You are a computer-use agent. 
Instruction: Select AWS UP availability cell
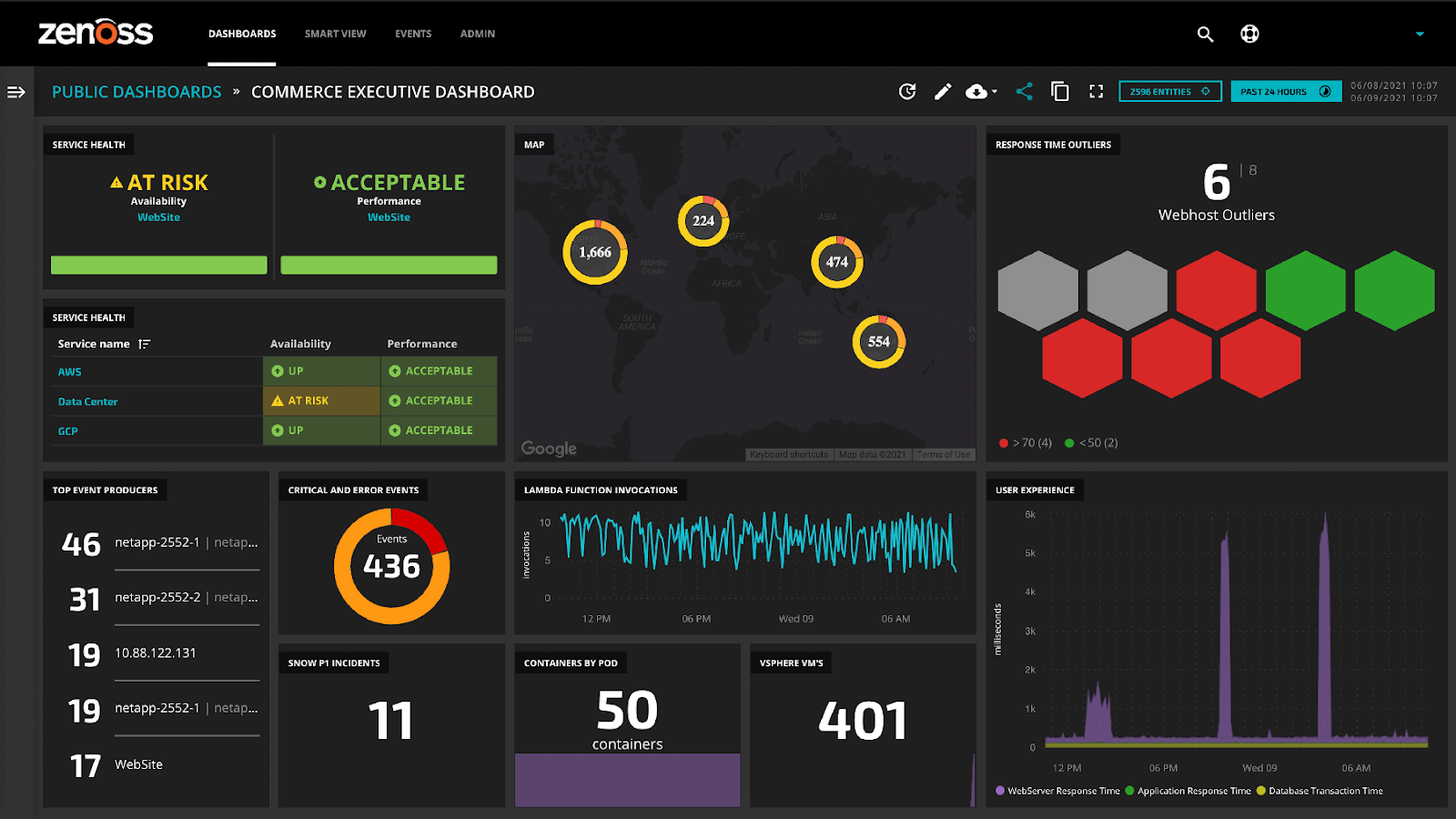pyautogui.click(x=321, y=371)
